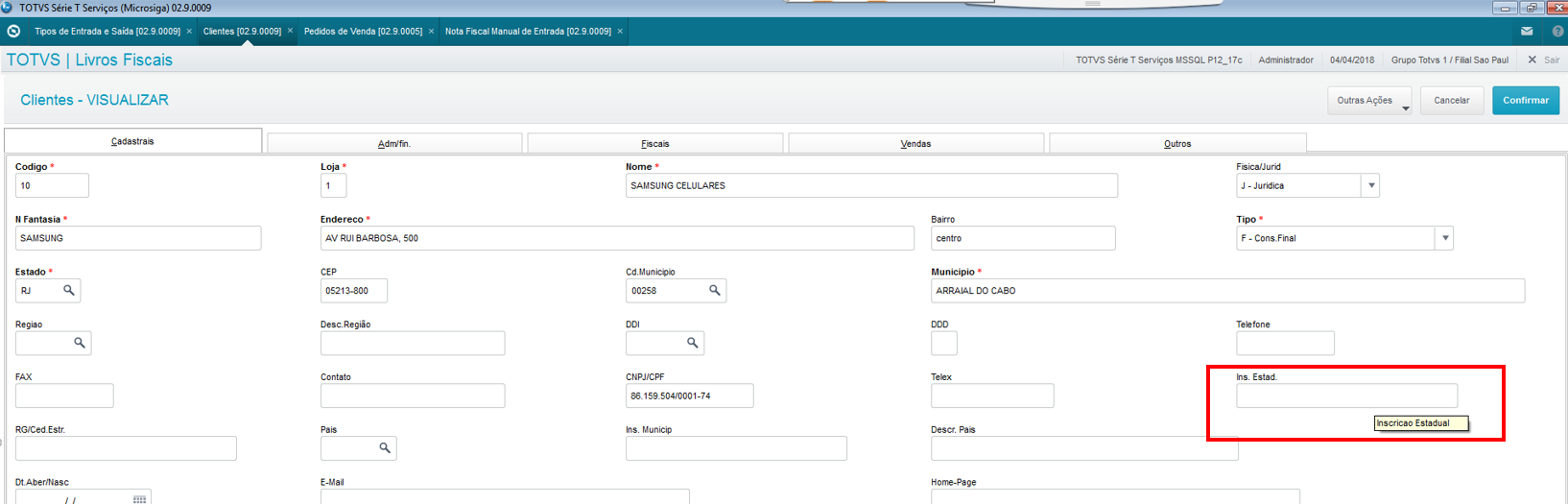This screenshot has width=1568, height=504.
Task: Close the Tipos de Entrada e Saída tab
Action: point(189,32)
